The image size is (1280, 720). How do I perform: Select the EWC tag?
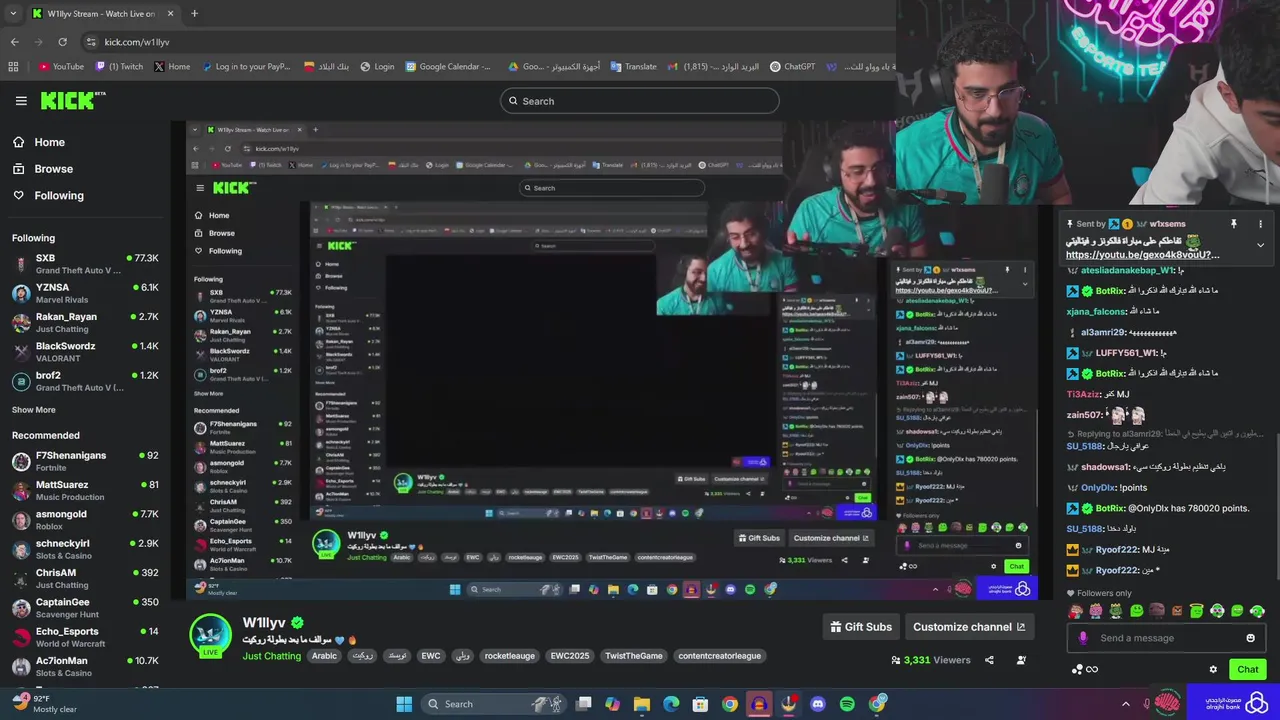tap(431, 656)
